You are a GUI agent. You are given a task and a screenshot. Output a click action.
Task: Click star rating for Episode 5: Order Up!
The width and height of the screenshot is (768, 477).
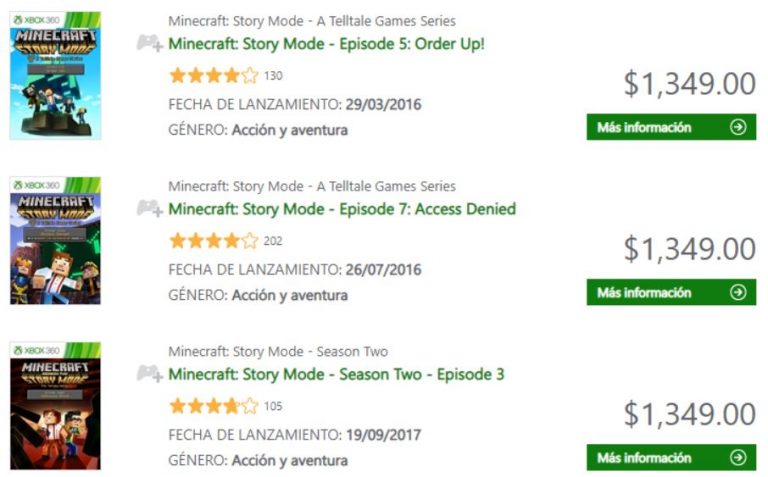pos(213,75)
